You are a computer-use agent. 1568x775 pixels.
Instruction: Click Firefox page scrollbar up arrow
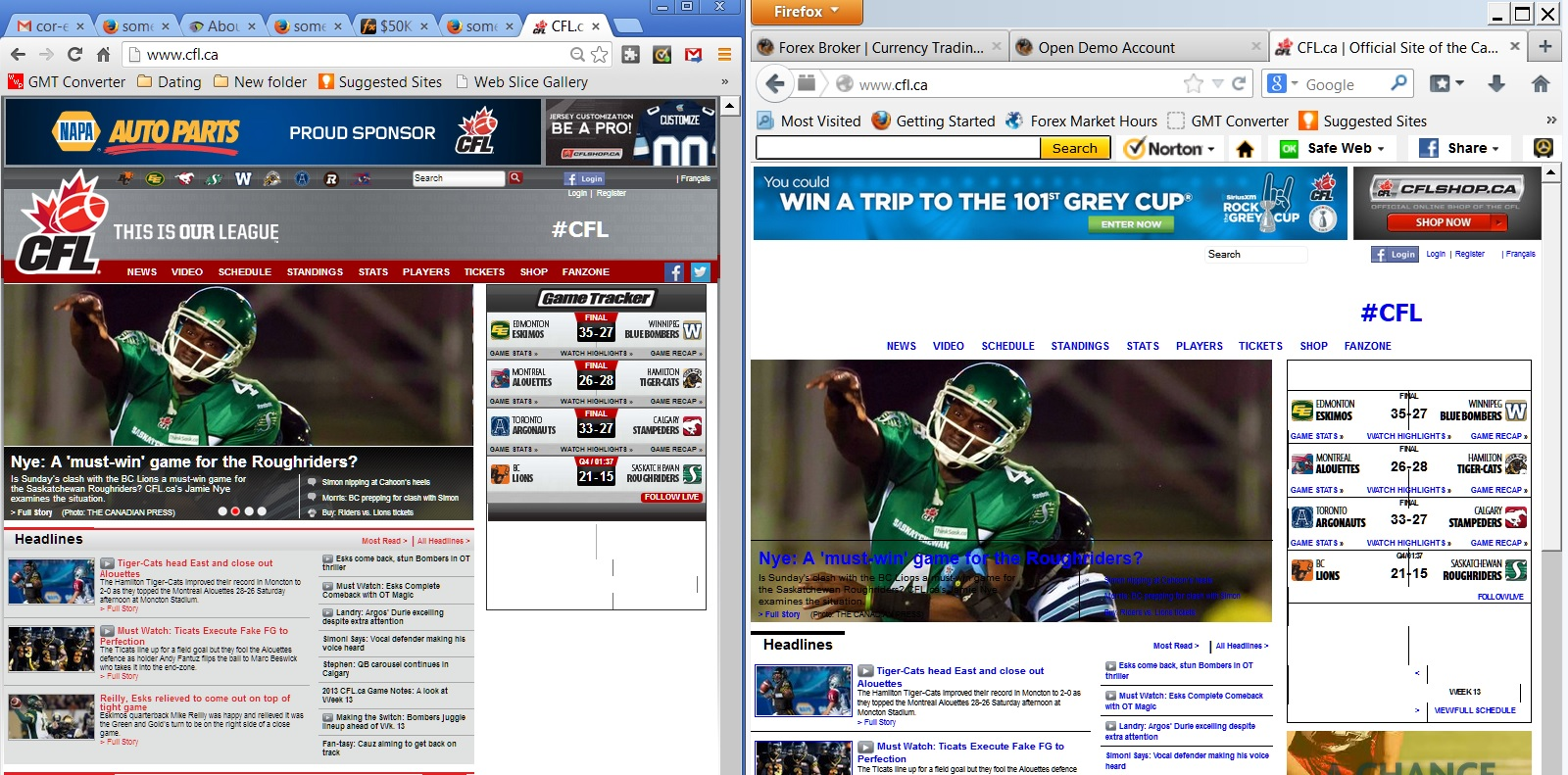pyautogui.click(x=1551, y=172)
